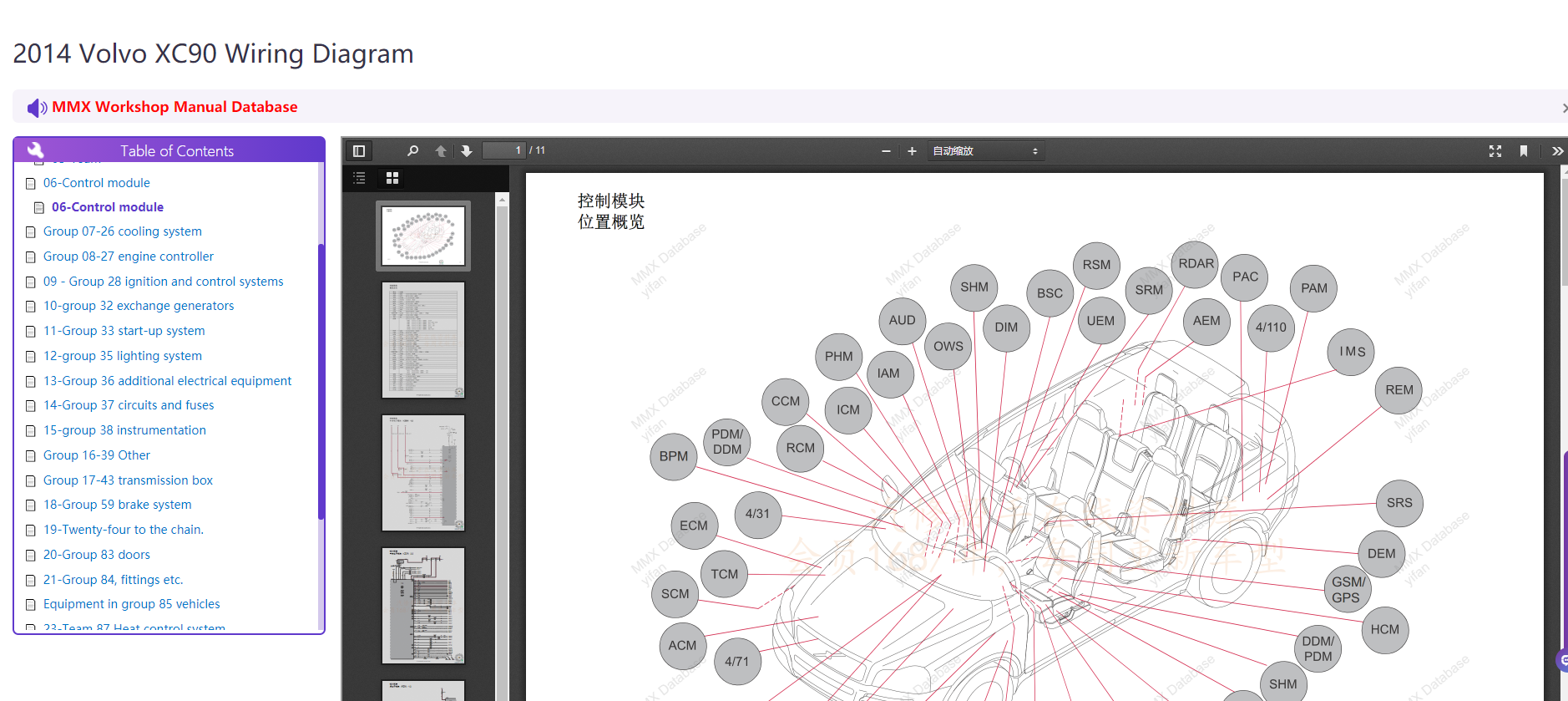This screenshot has height=701, width=1568.
Task: Click the AUD module label in diagram
Action: [902, 320]
